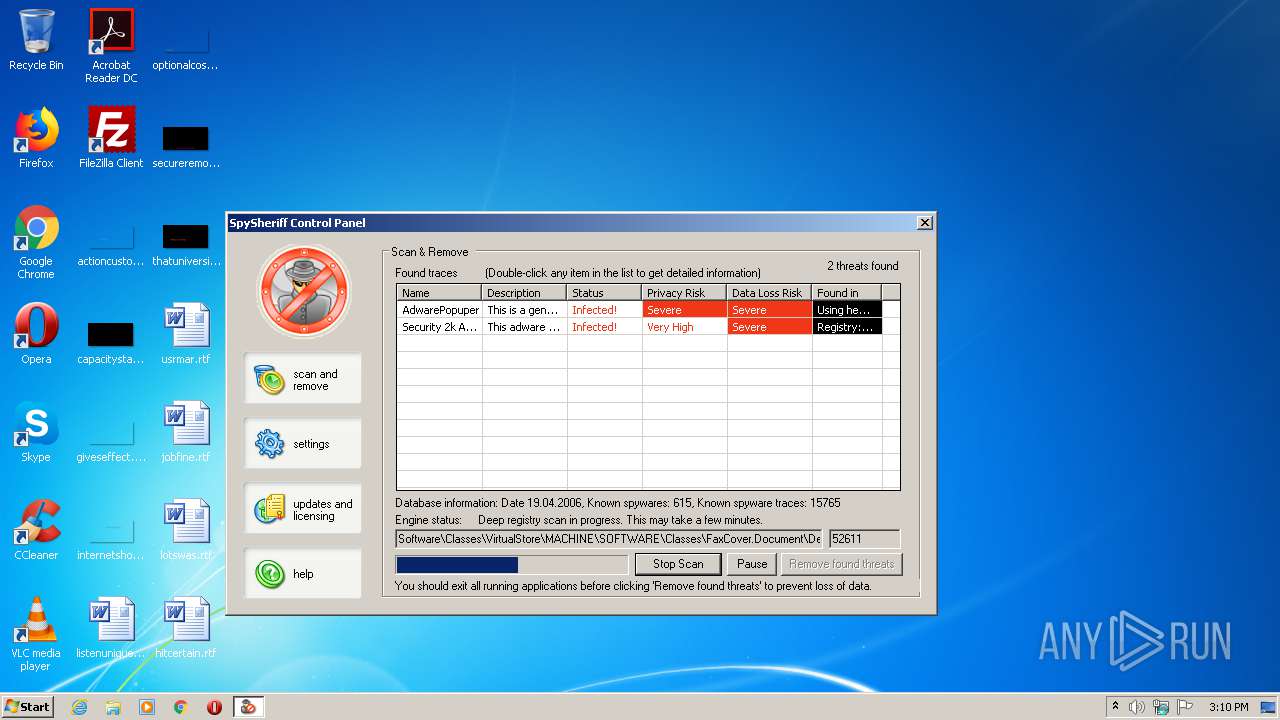Sort by the Status column header

[x=605, y=293]
